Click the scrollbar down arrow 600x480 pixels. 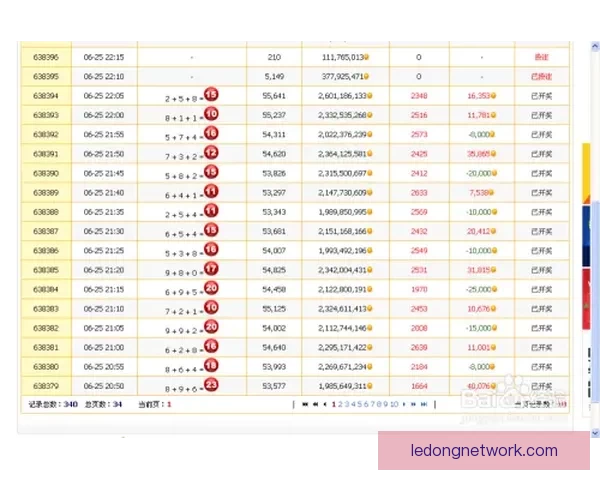(x=595, y=433)
